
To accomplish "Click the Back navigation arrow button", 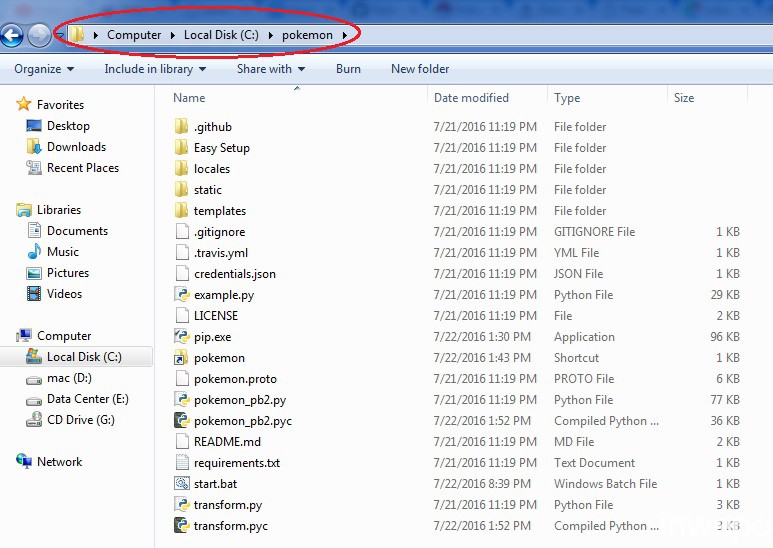I will click(12, 35).
